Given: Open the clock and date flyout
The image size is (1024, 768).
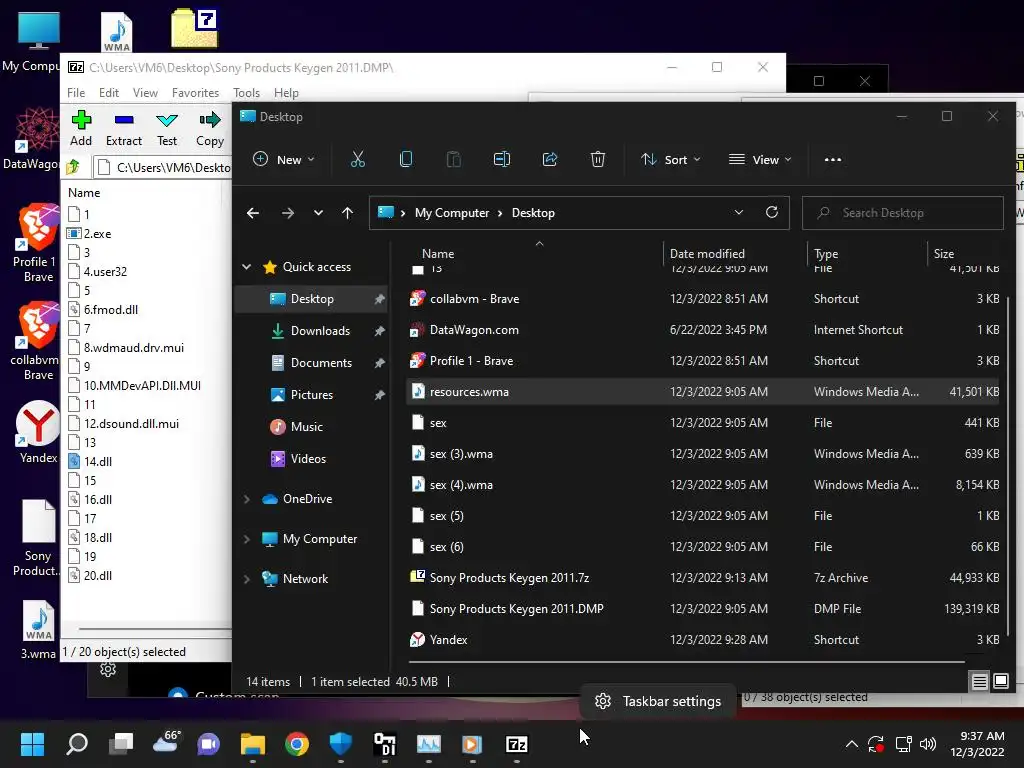Looking at the screenshot, I should pos(977,744).
